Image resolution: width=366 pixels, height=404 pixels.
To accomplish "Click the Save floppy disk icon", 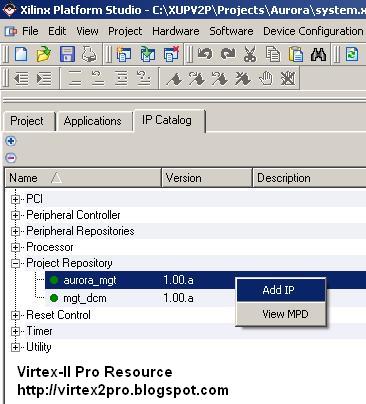I will pyautogui.click(x=67, y=54).
